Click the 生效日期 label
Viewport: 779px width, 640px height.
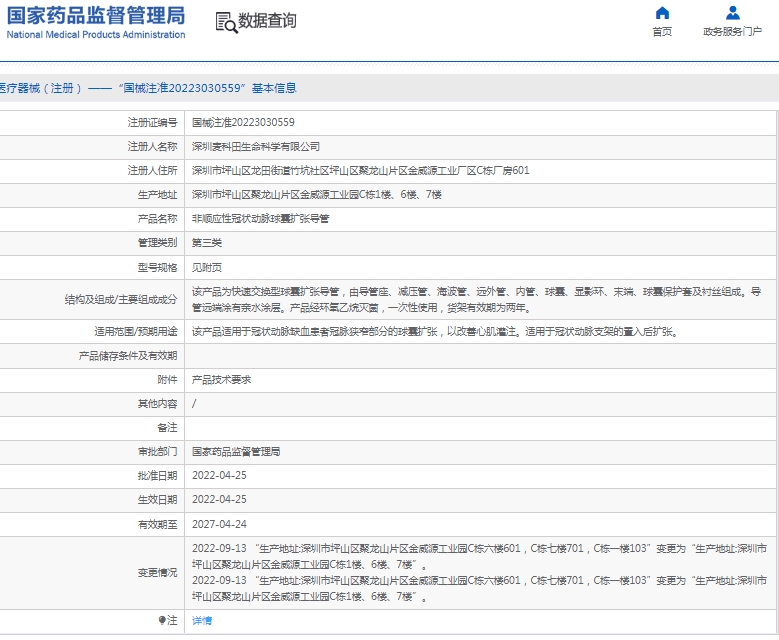point(157,499)
